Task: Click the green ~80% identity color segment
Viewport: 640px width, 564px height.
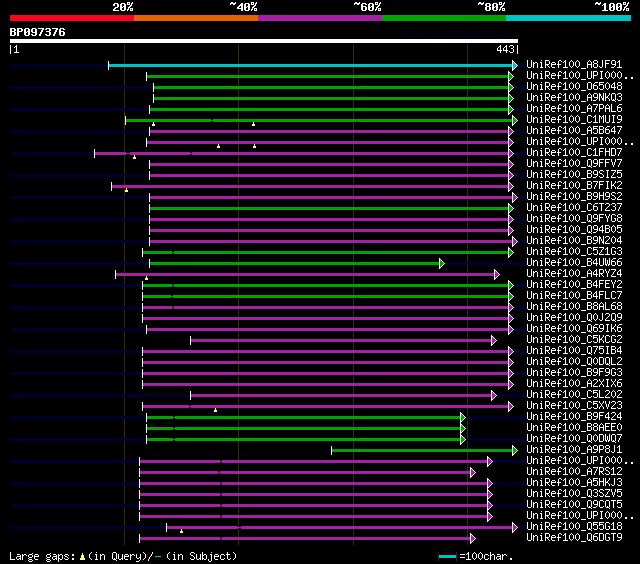Action: (x=444, y=18)
